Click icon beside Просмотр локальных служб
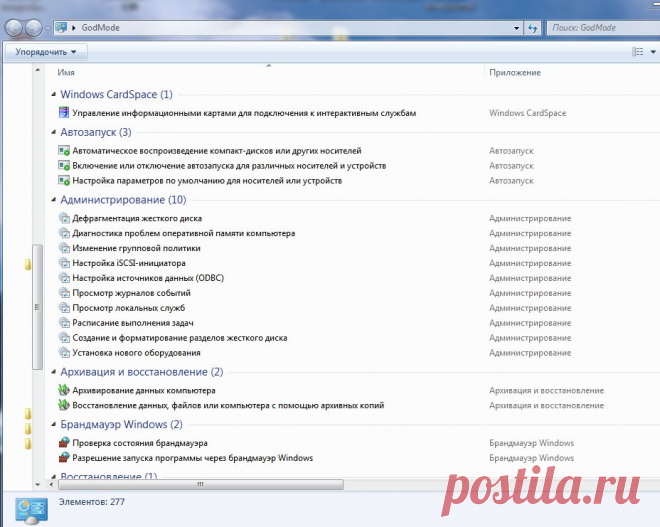660x527 pixels. [64, 308]
